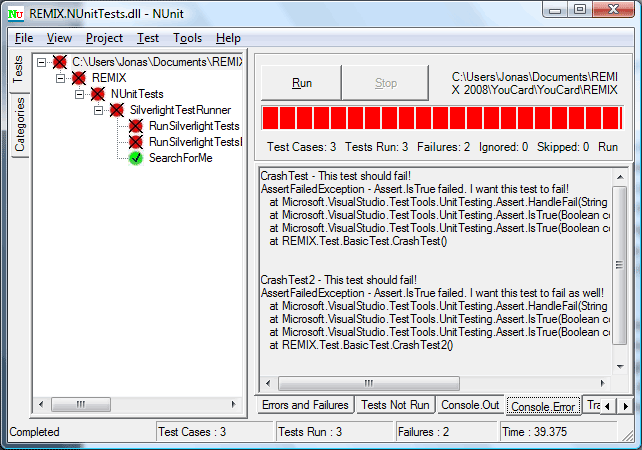The width and height of the screenshot is (642, 450).
Task: Open the Tools menu
Action: pyautogui.click(x=188, y=38)
